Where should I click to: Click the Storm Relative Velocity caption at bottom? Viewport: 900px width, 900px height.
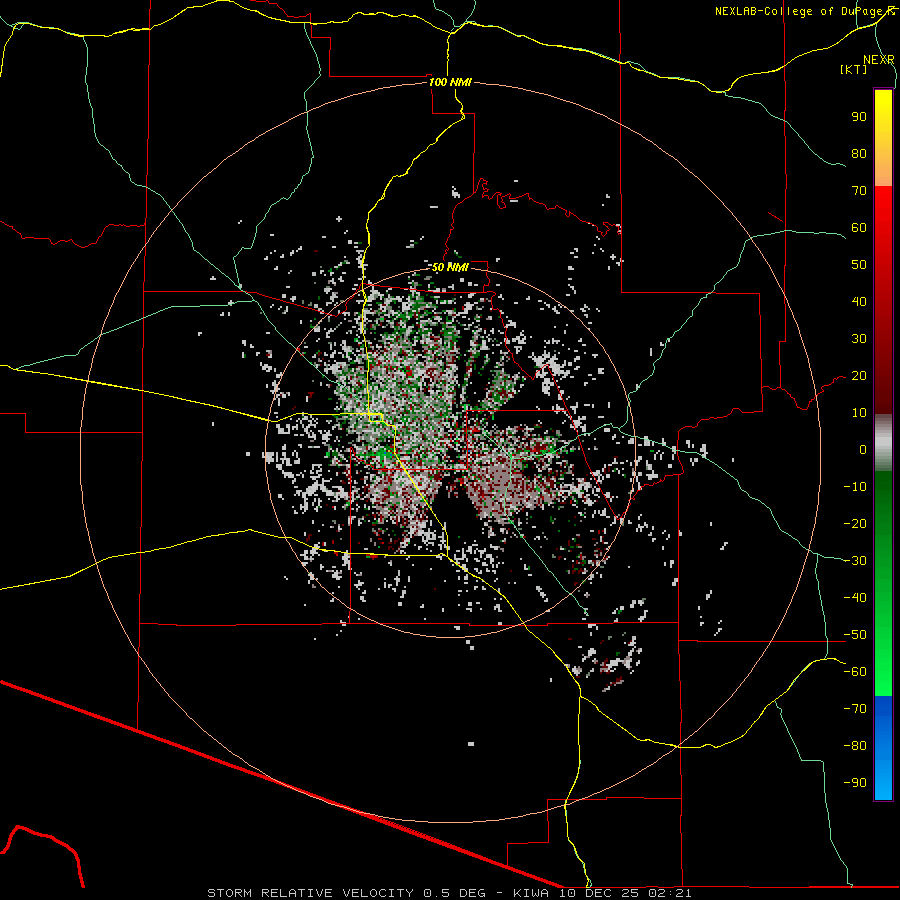pos(449,893)
